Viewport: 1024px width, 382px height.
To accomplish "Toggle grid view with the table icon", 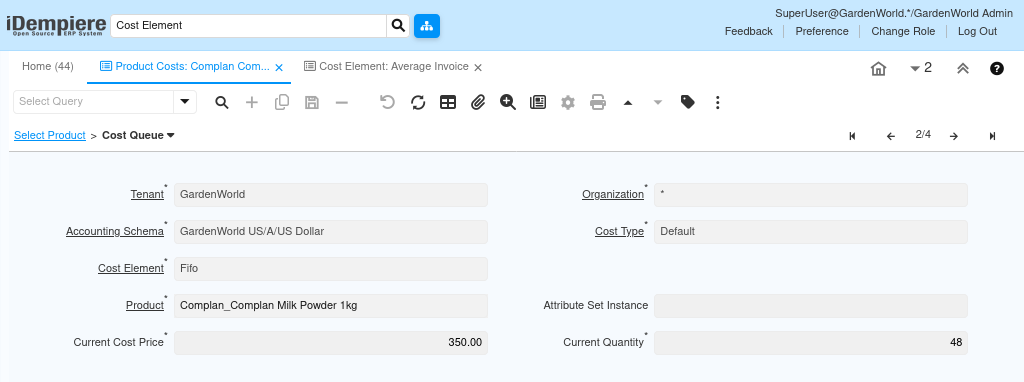I will tap(448, 103).
